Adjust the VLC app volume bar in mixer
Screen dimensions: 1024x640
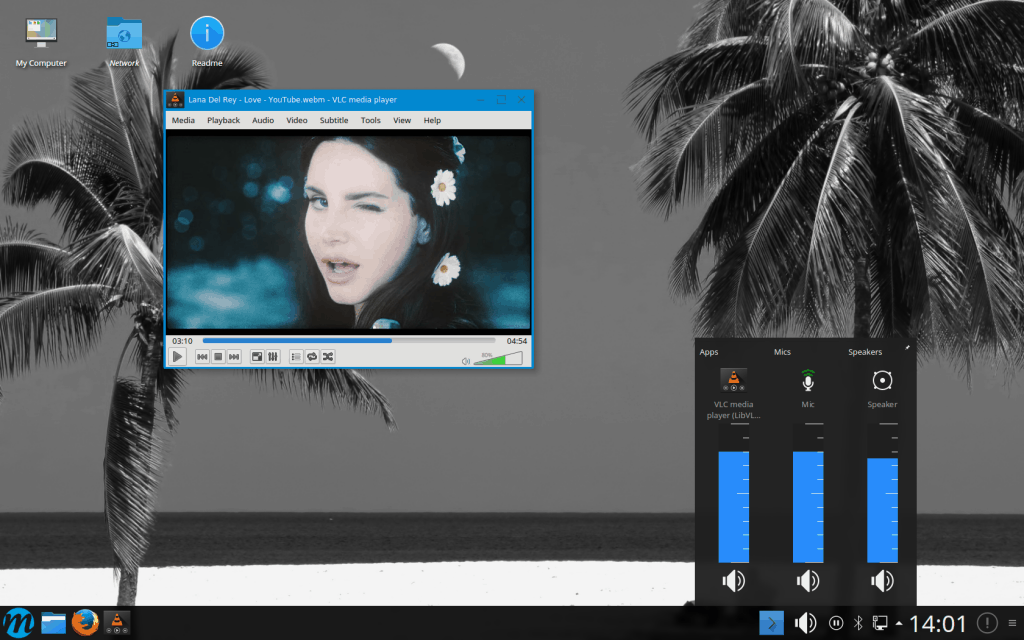(733, 493)
